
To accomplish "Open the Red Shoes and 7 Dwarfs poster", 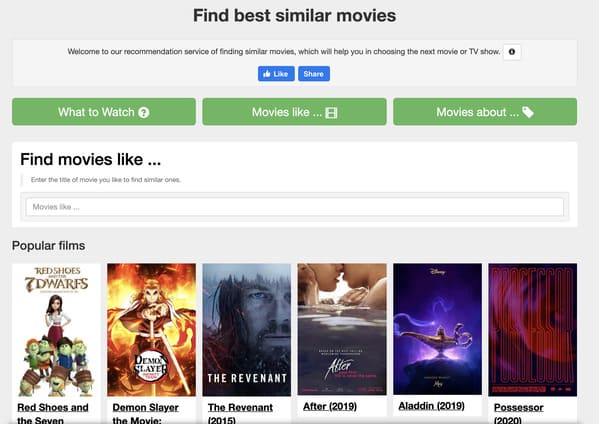I will (x=56, y=330).
